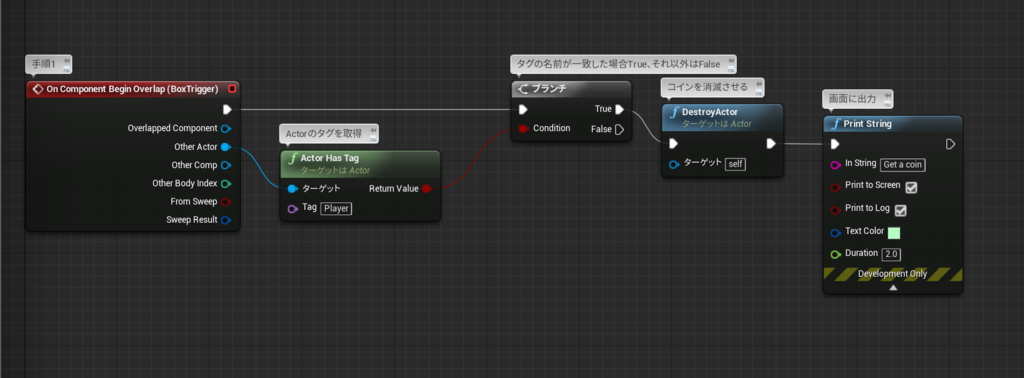Click the False output pin on ブランチ
The height and width of the screenshot is (378, 1024).
tap(619, 129)
